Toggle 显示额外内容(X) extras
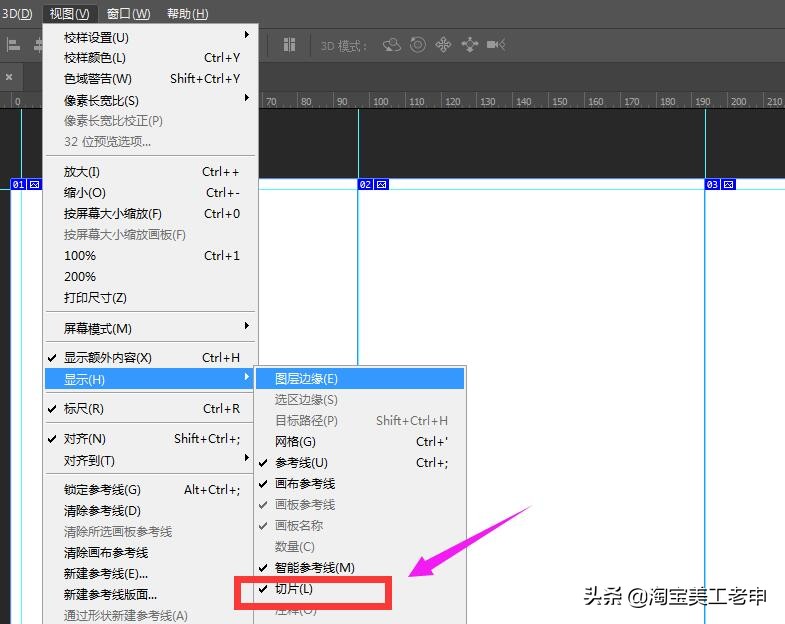Screen dimensions: 785x624 pos(151,358)
